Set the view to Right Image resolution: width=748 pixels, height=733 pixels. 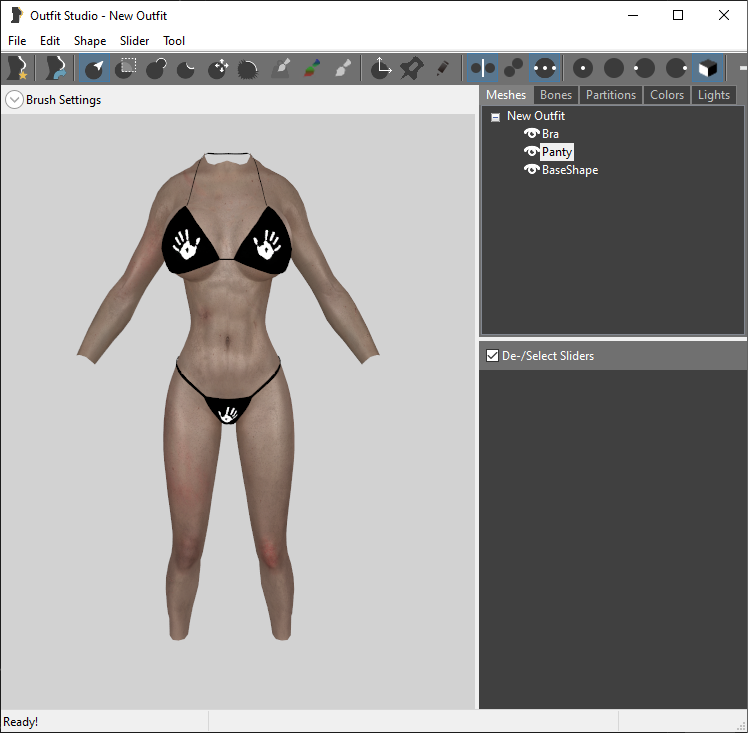[676, 68]
